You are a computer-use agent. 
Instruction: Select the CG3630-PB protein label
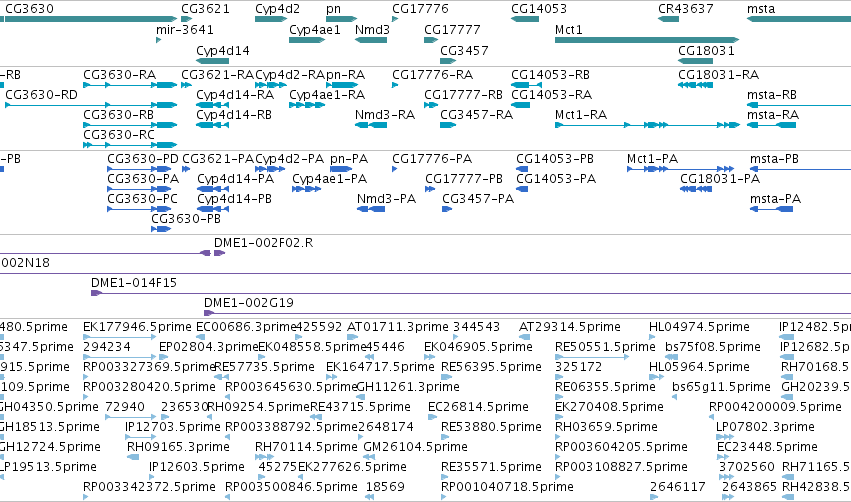tap(186, 219)
